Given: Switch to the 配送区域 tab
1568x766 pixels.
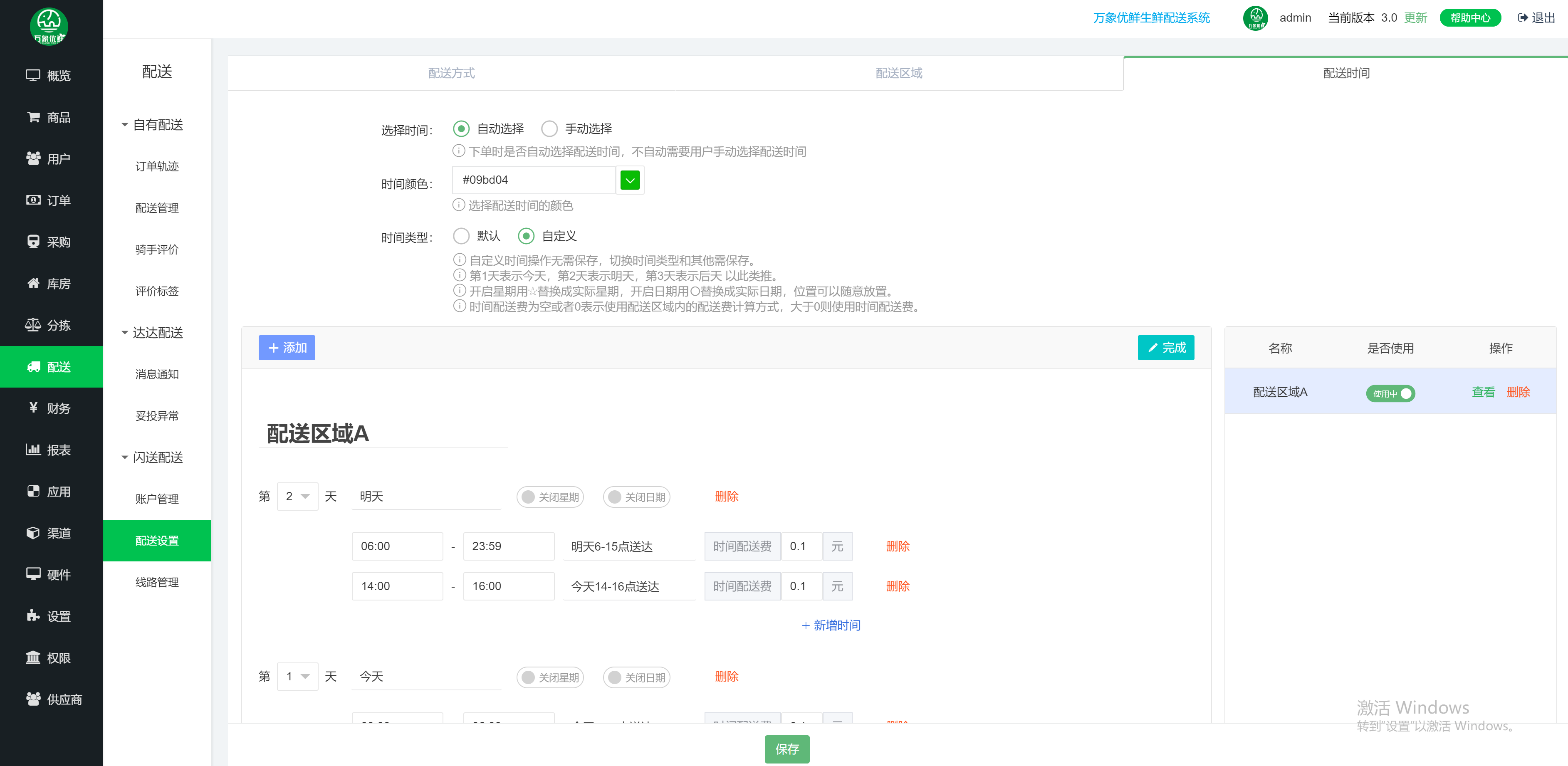Looking at the screenshot, I should coord(898,73).
